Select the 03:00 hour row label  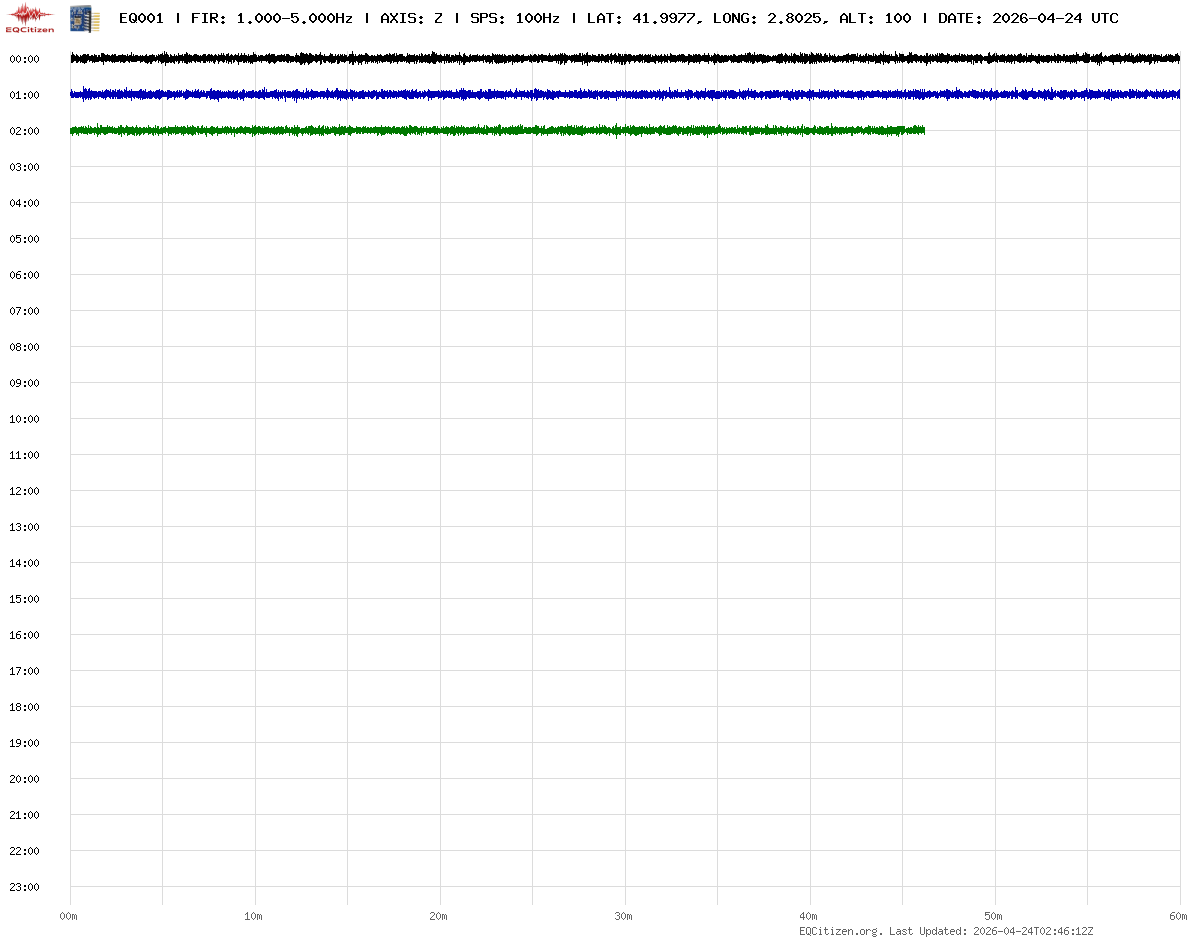pyautogui.click(x=24, y=167)
